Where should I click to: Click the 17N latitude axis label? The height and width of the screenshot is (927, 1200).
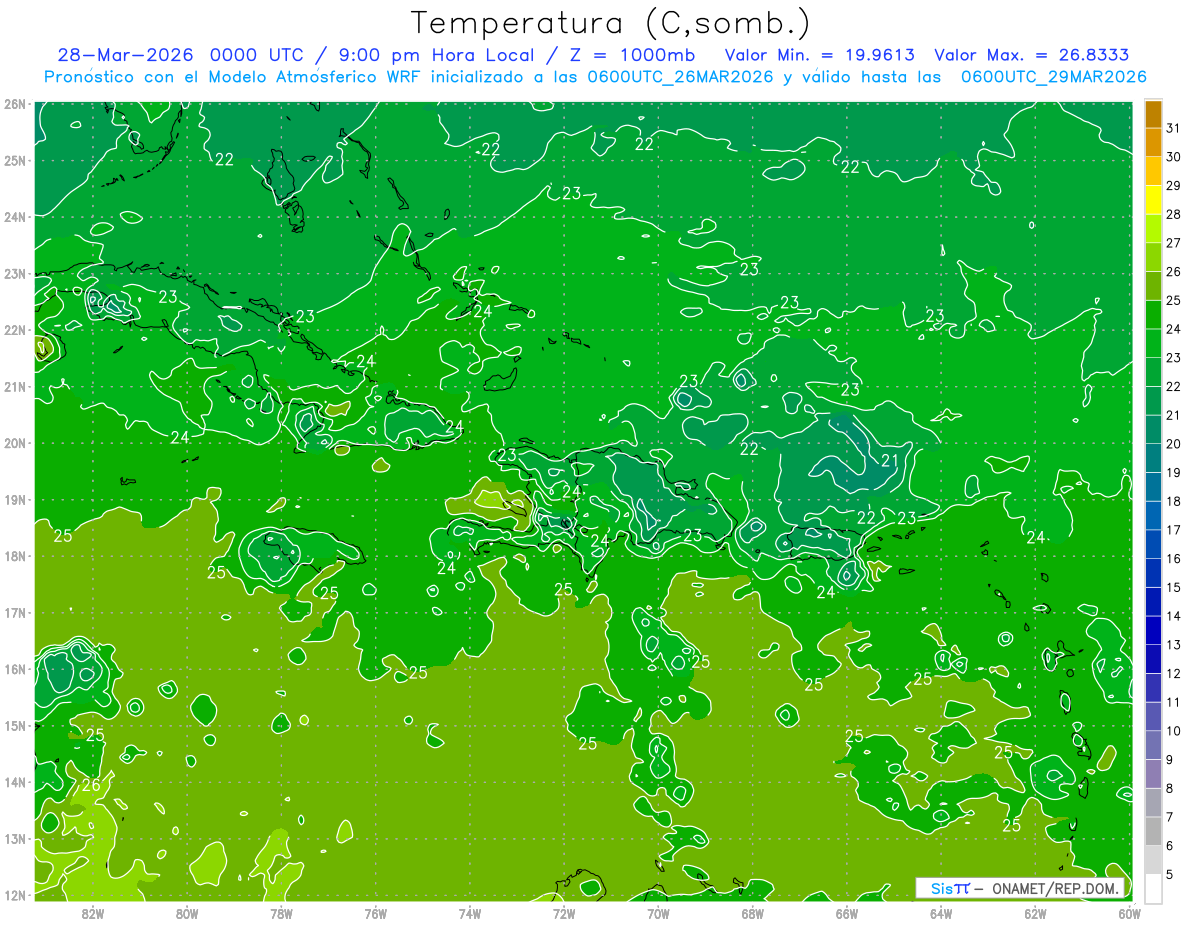tap(14, 612)
